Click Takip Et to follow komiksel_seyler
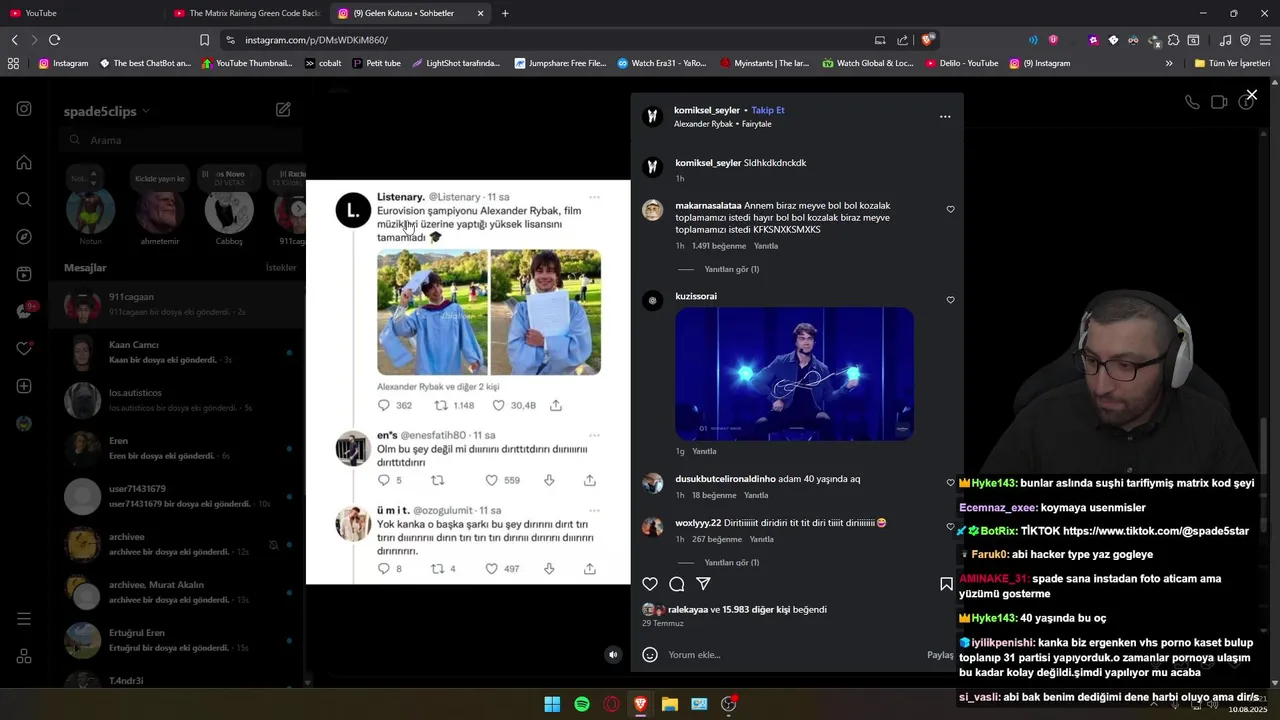Viewport: 1280px width, 720px height. click(768, 110)
